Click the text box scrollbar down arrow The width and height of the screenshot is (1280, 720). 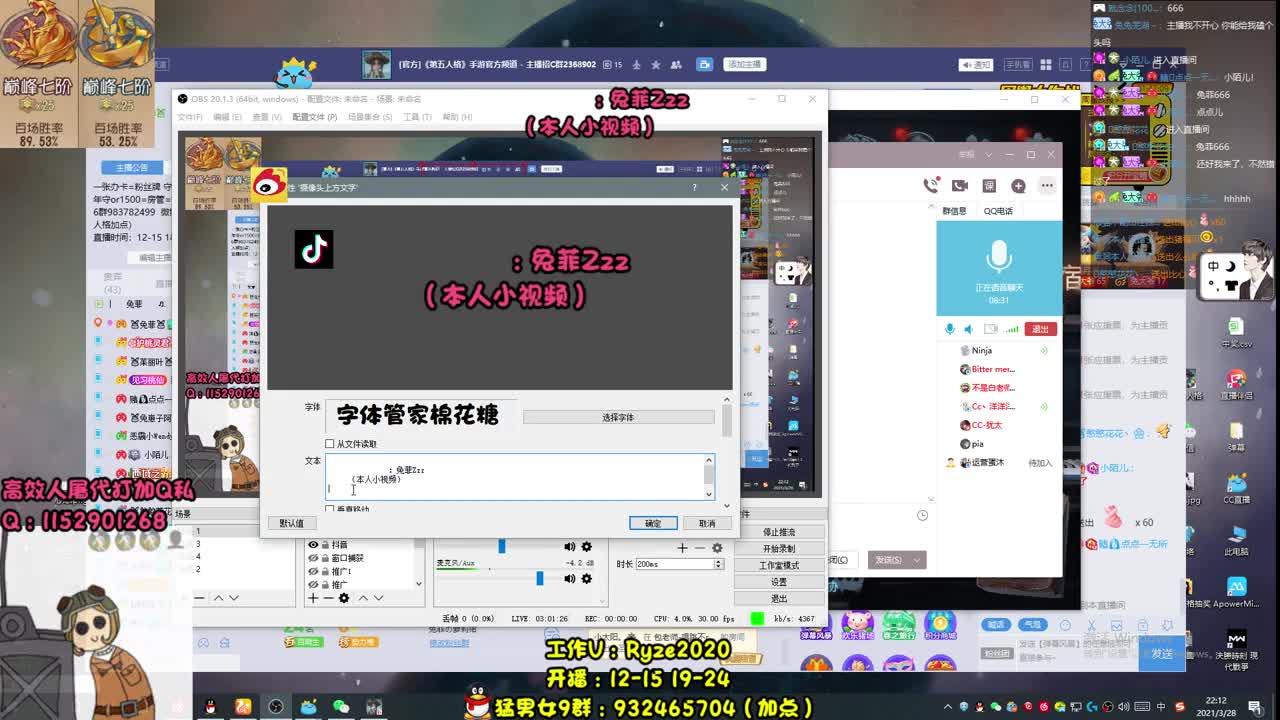pyautogui.click(x=709, y=494)
